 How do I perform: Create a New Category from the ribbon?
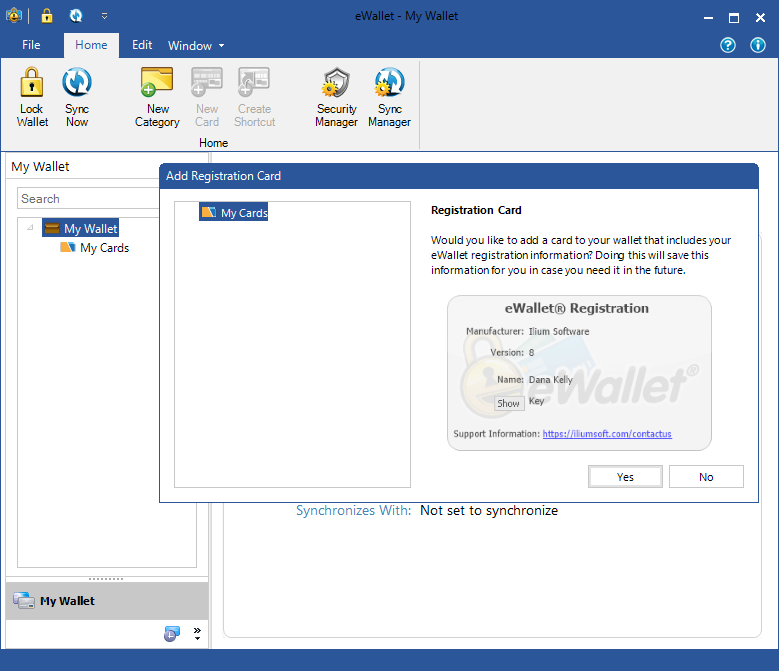(x=157, y=97)
